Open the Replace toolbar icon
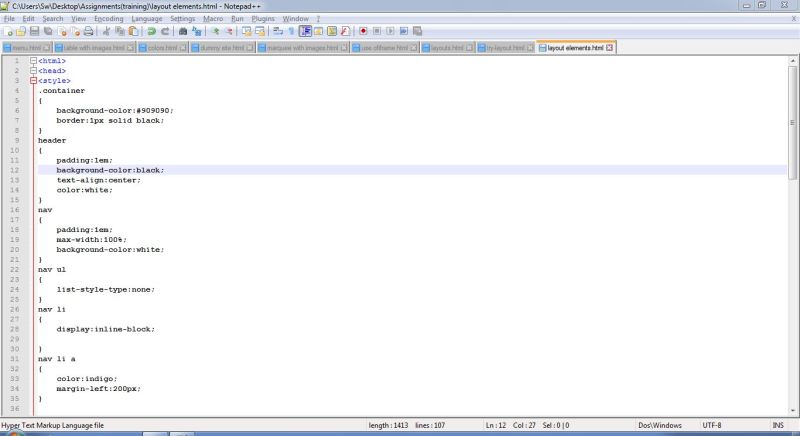 pos(196,31)
